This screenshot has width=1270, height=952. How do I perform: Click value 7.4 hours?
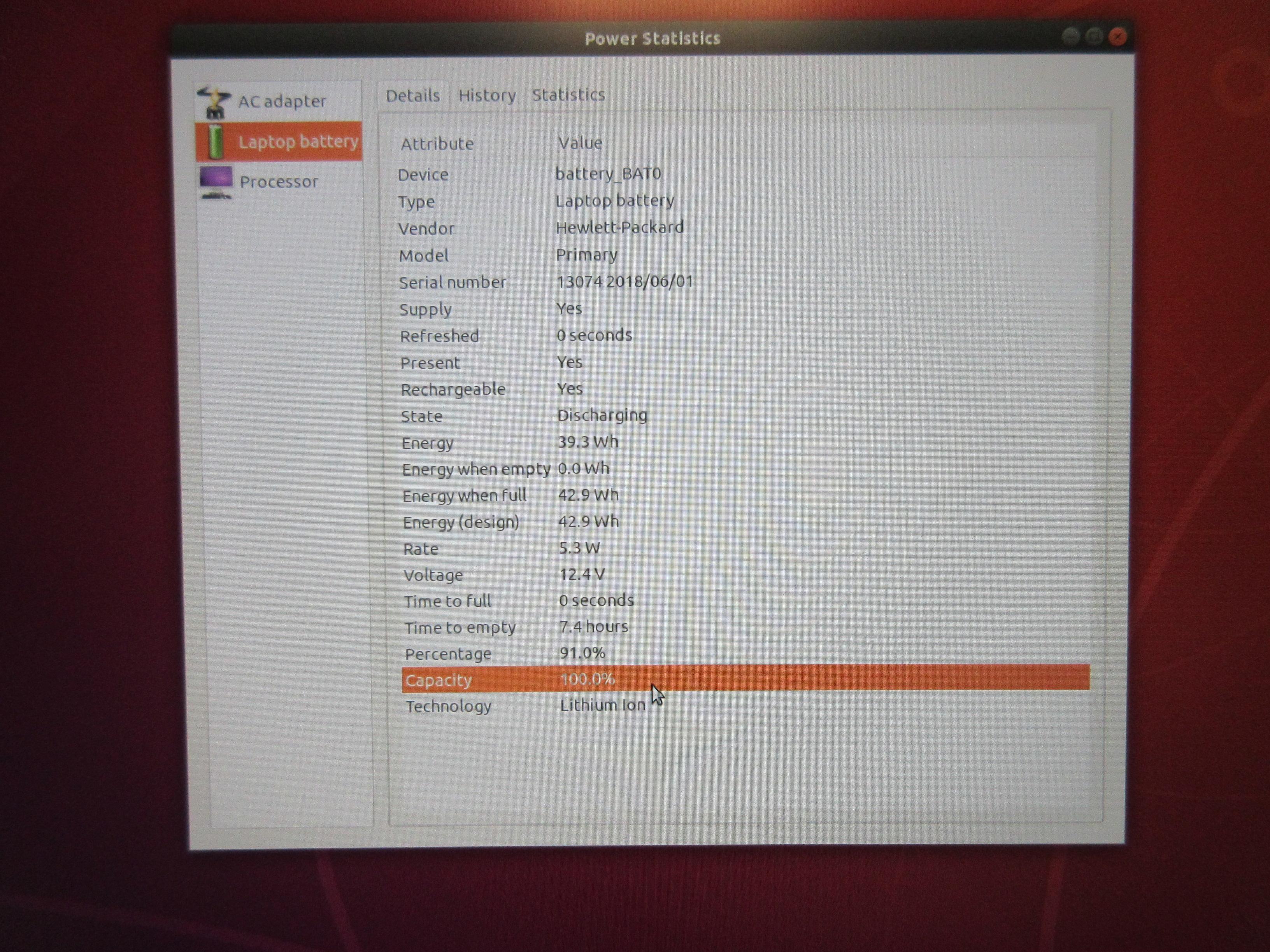(594, 626)
